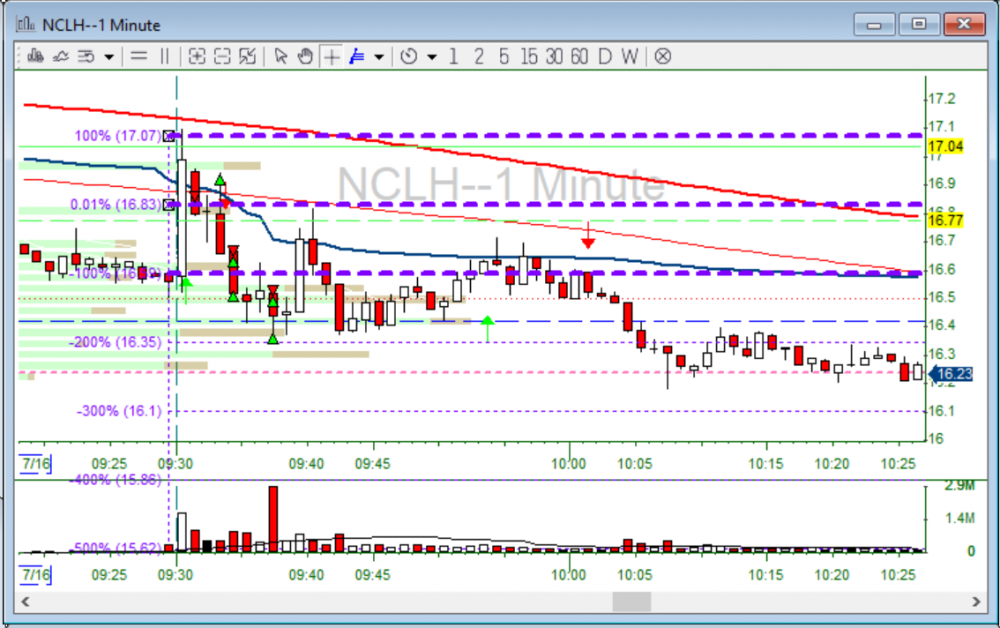Toggle the crosshair cursor tool
Screen dimensions: 1000x628
331,56
